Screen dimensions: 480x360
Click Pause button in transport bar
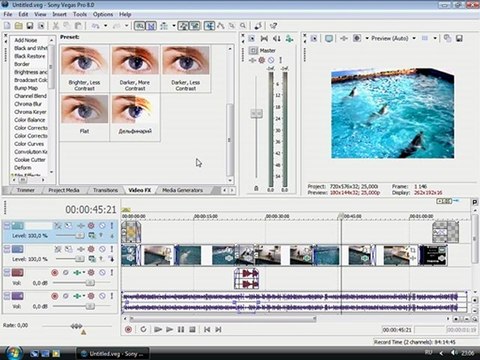coord(181,329)
